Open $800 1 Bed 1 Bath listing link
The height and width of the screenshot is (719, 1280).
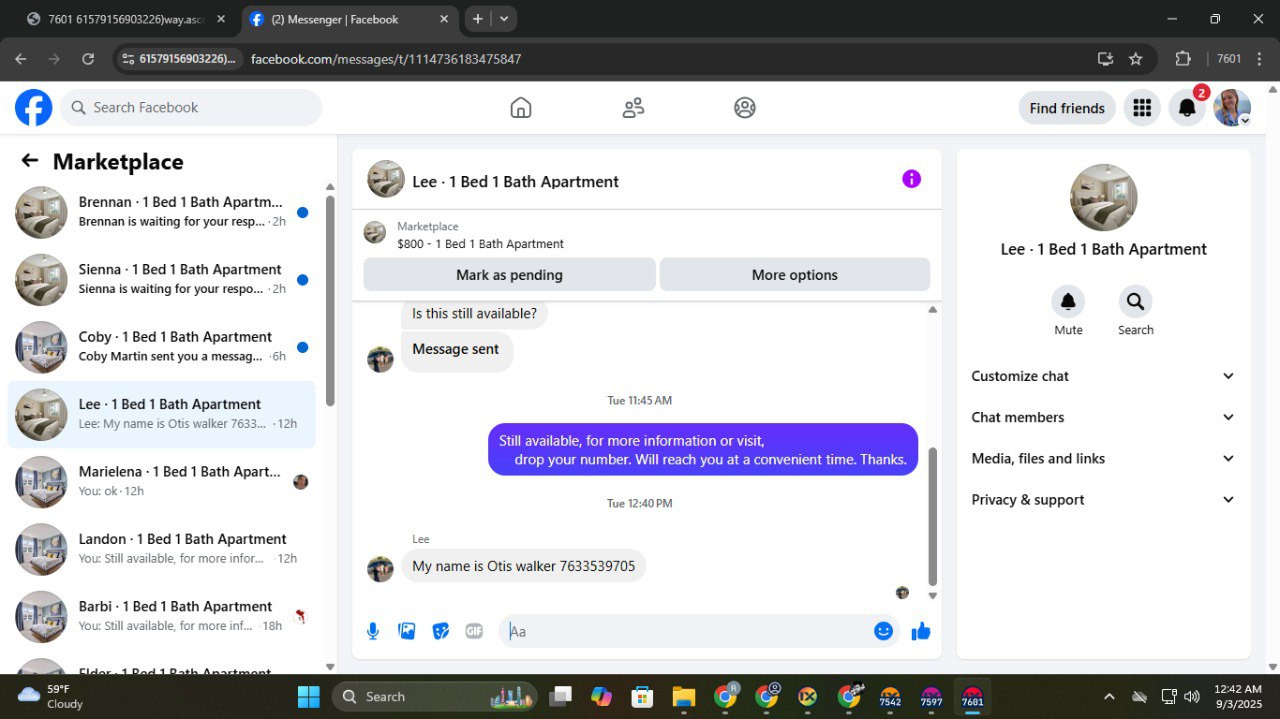tap(480, 243)
